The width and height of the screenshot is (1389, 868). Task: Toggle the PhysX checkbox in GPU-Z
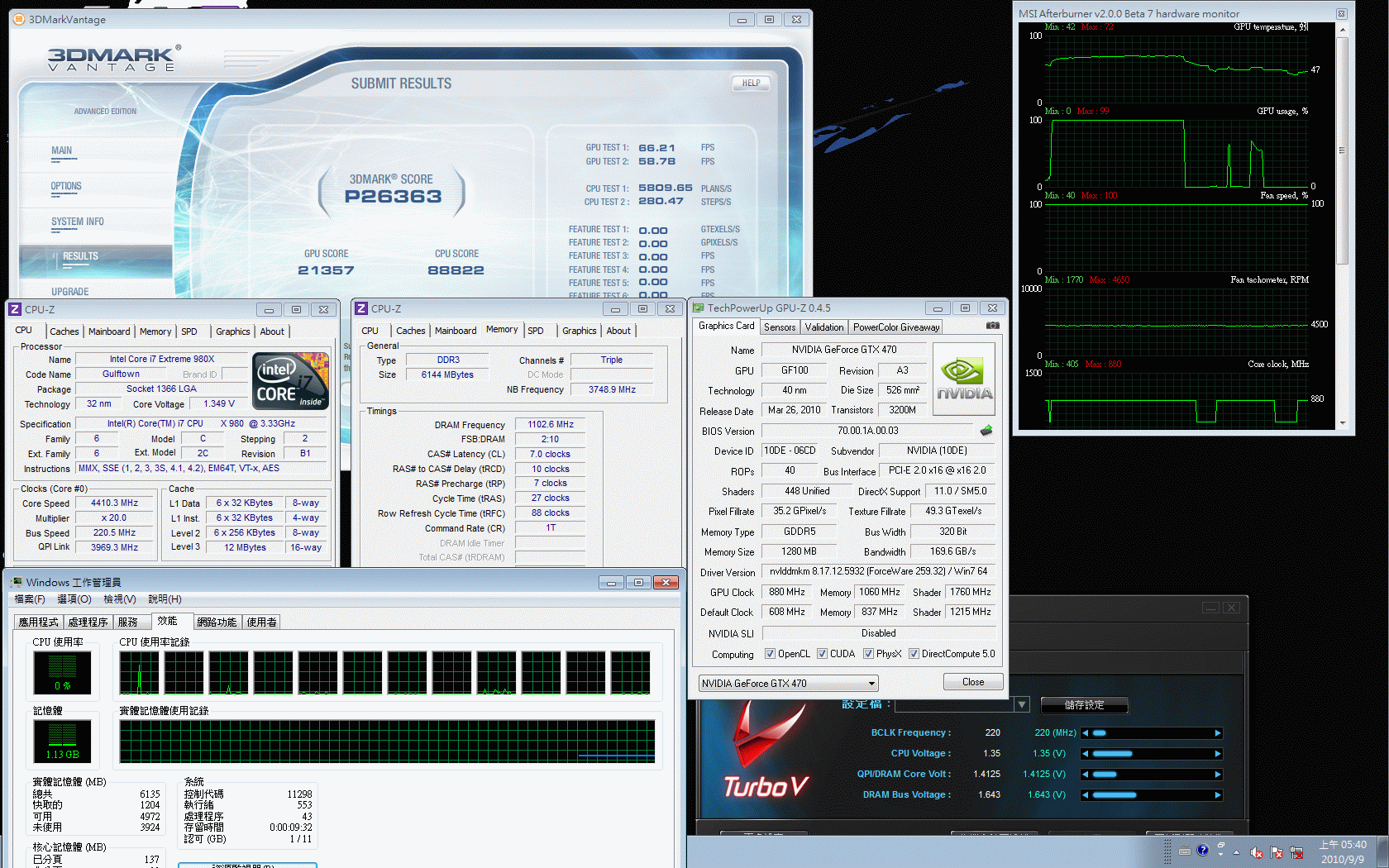(868, 654)
